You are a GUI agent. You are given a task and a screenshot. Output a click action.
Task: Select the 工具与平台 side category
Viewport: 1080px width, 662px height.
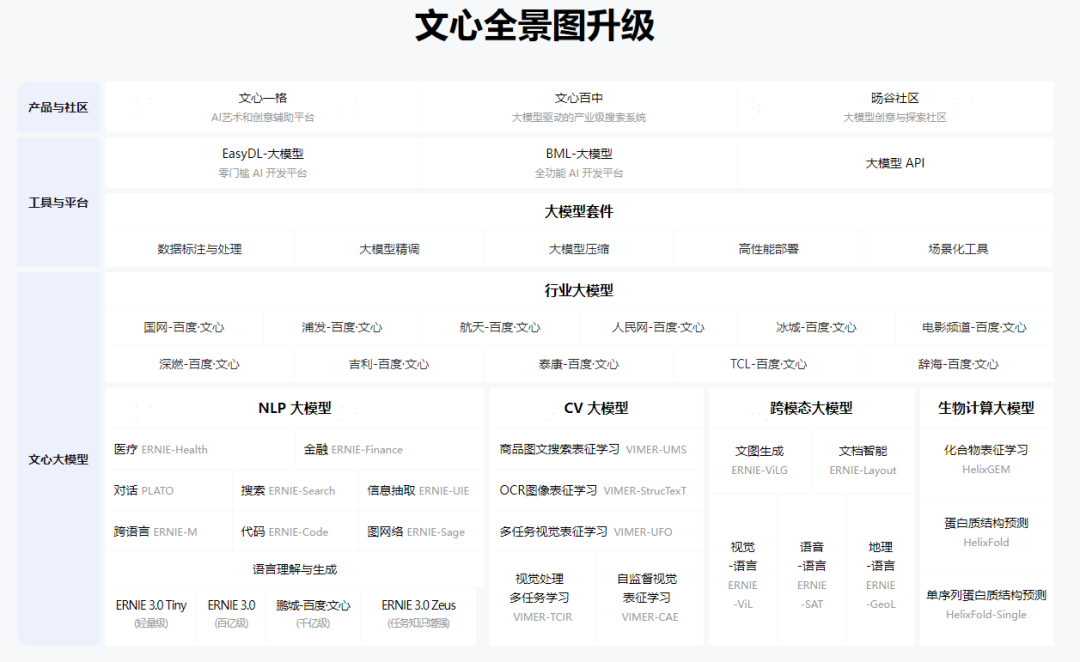tap(58, 202)
